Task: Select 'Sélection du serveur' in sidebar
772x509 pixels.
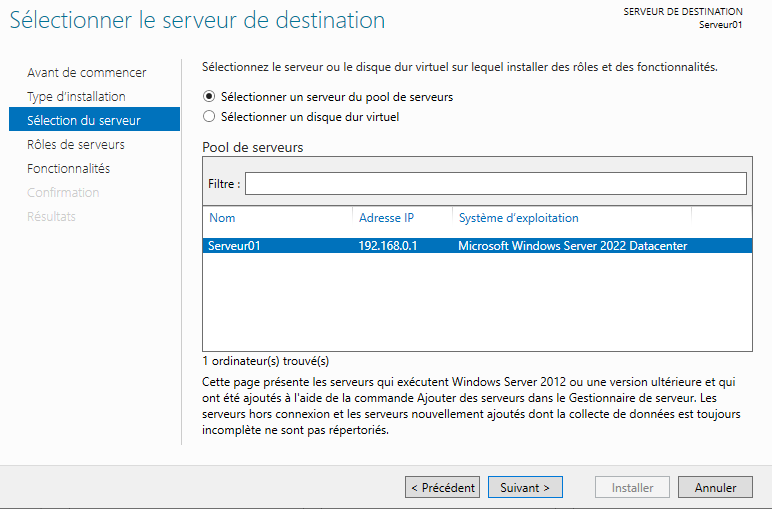Action: (84, 121)
